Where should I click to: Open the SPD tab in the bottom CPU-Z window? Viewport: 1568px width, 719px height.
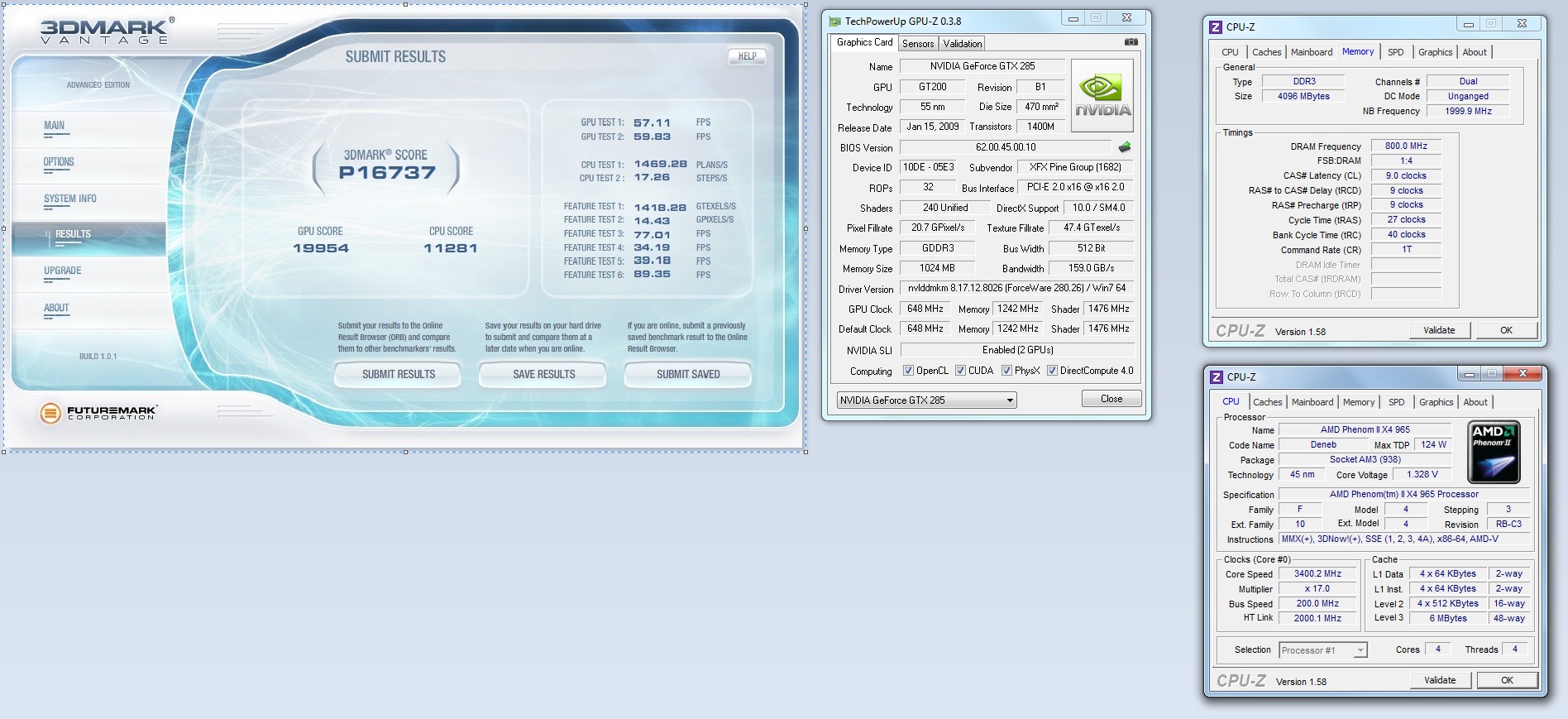pos(1396,402)
